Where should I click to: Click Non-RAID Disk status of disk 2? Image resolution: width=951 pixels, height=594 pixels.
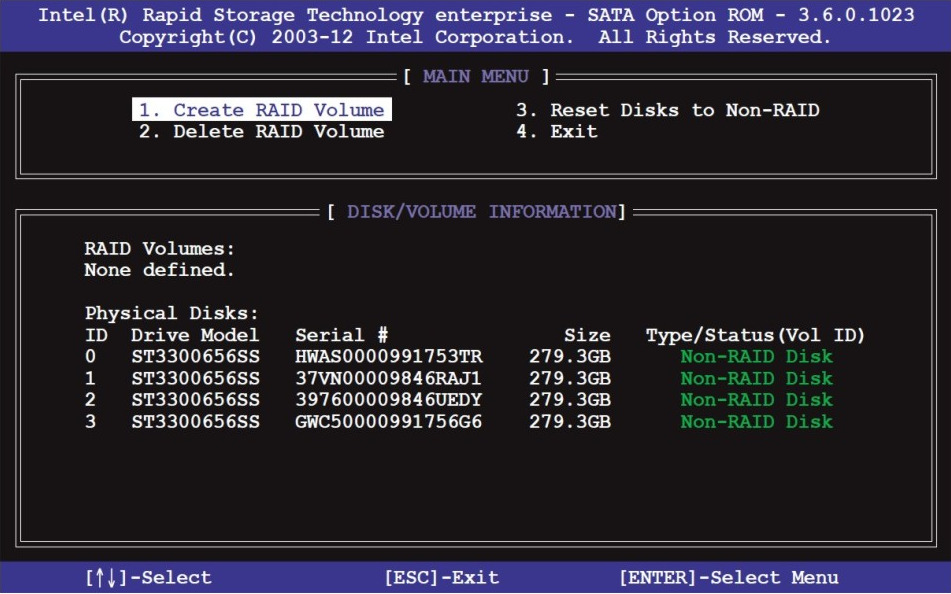(x=756, y=400)
